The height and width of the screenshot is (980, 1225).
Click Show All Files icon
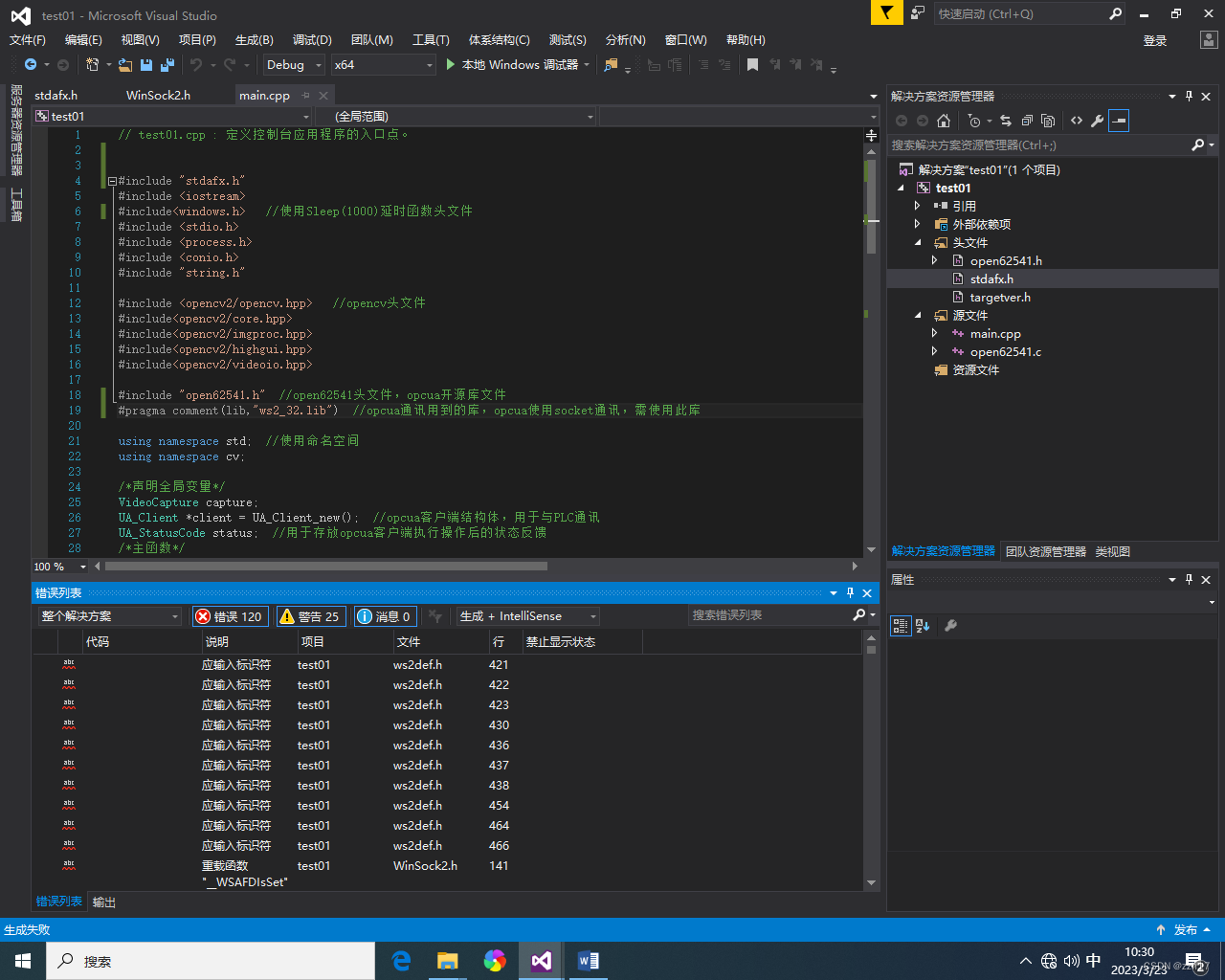click(1048, 121)
